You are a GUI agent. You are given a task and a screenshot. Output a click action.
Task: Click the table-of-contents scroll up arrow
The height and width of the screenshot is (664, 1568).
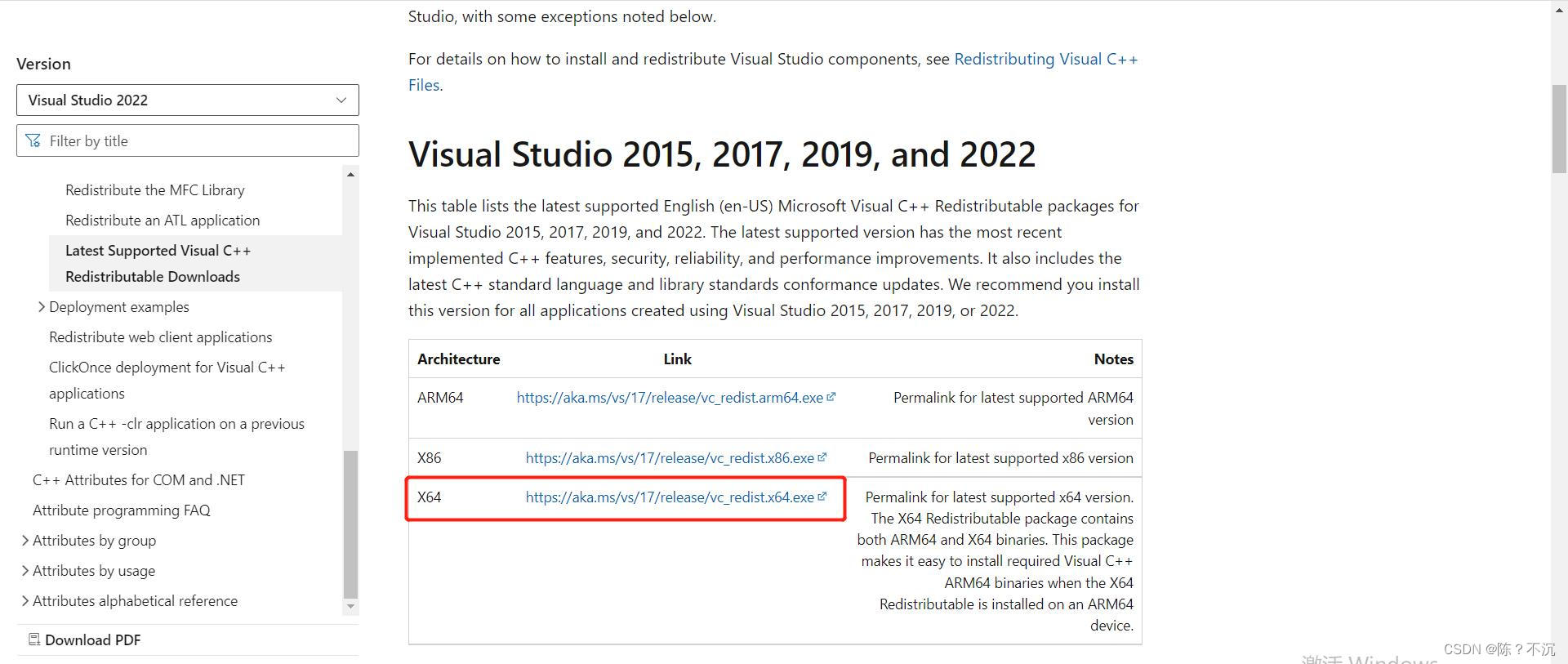tap(350, 174)
